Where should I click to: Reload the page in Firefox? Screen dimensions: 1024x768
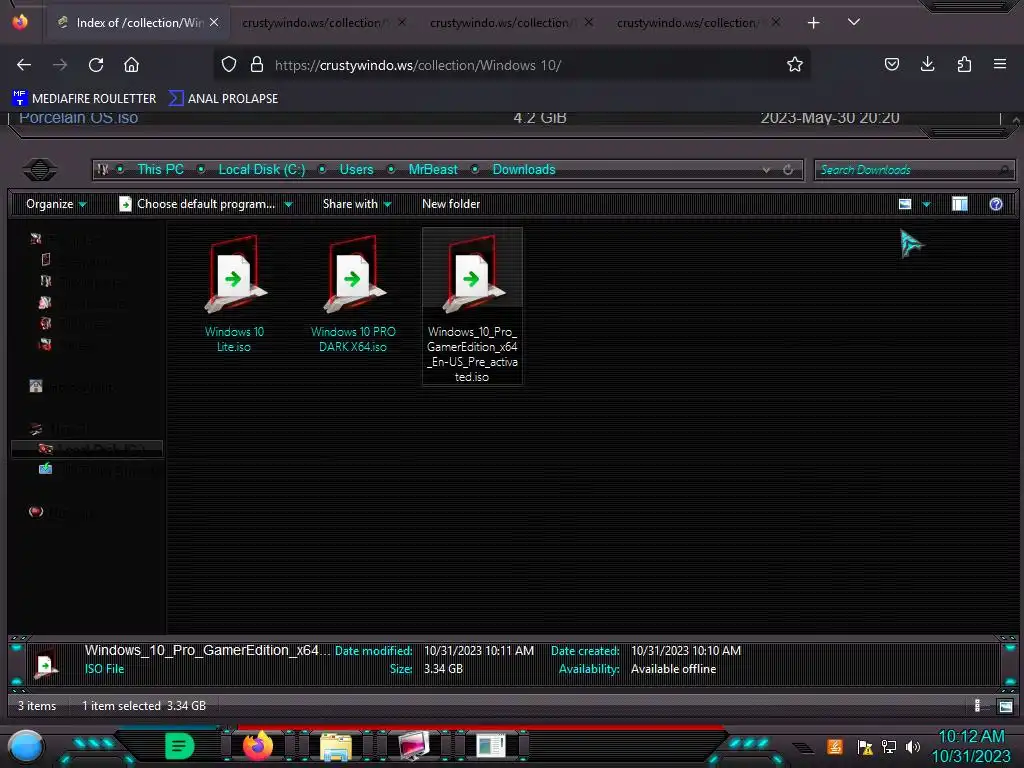click(x=96, y=65)
